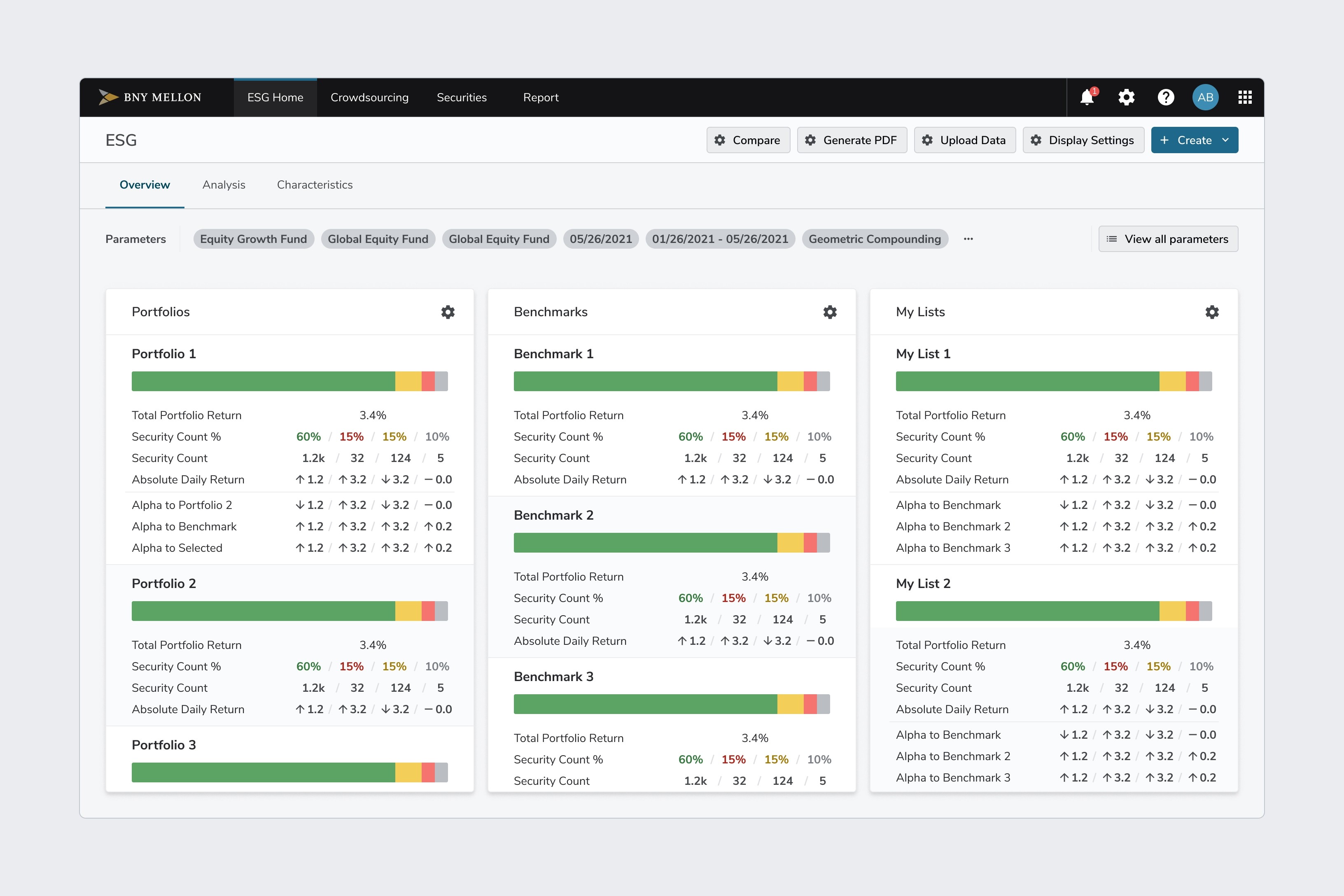1344x896 pixels.
Task: Switch to the Characteristics tab
Action: pos(315,184)
